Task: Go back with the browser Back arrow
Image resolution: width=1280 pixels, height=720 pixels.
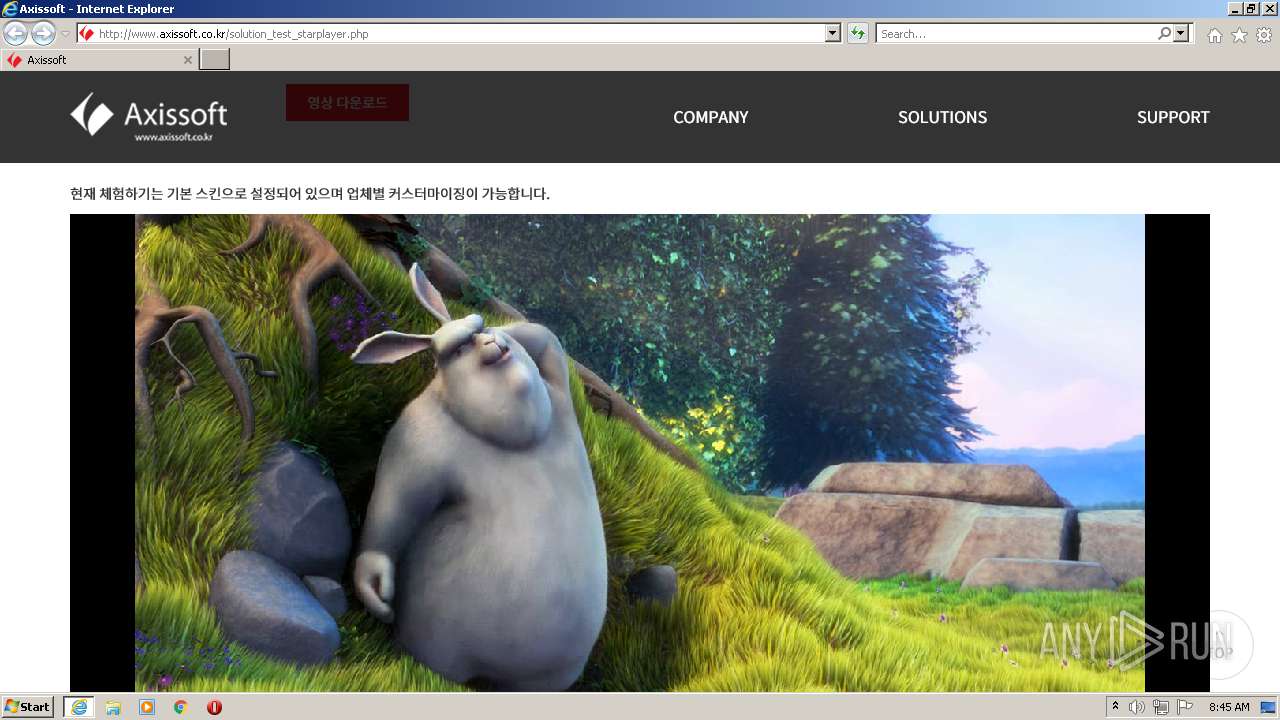Action: click(x=15, y=33)
